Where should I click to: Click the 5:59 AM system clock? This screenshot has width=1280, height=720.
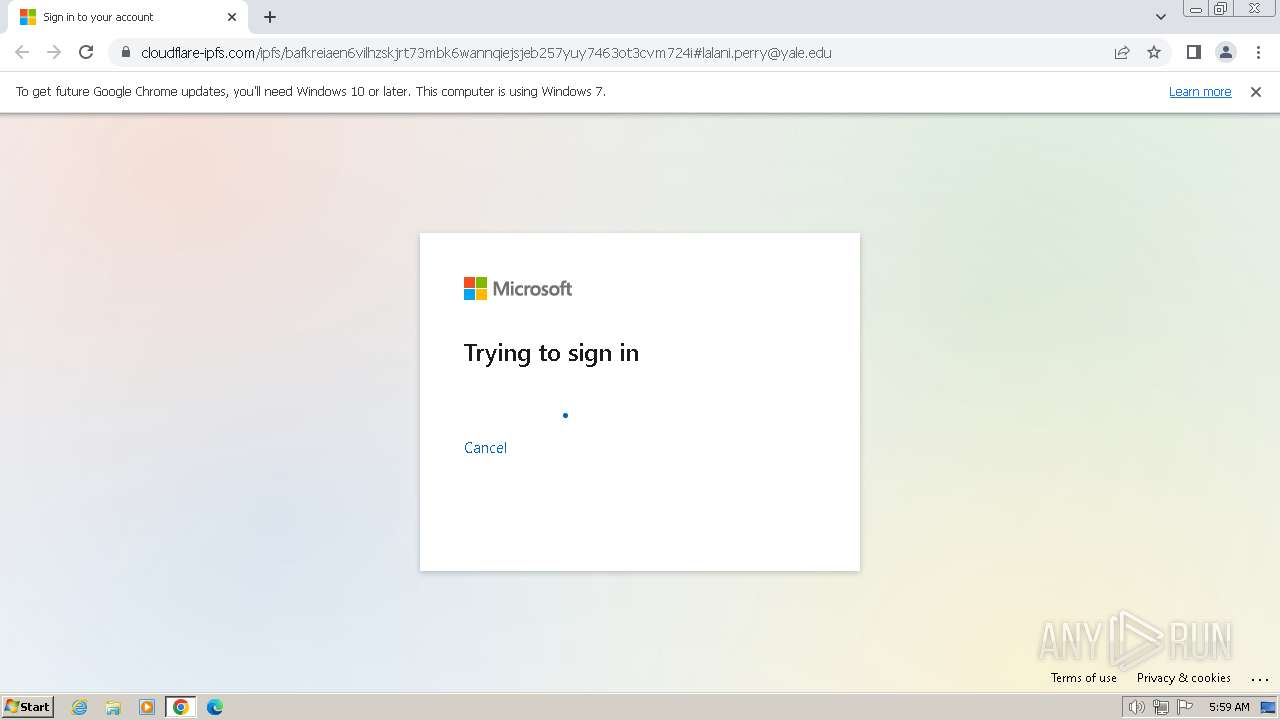[x=1229, y=707]
